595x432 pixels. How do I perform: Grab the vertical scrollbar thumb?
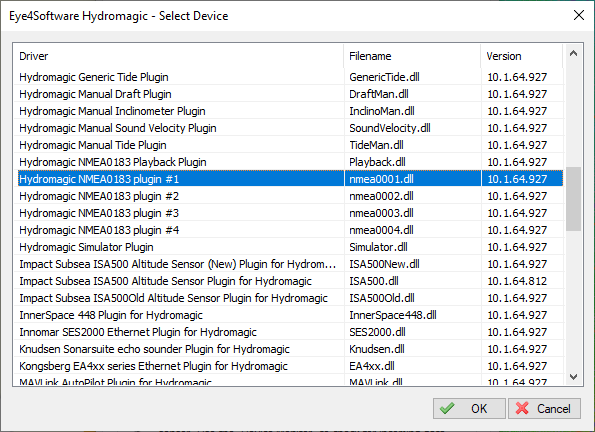point(573,199)
